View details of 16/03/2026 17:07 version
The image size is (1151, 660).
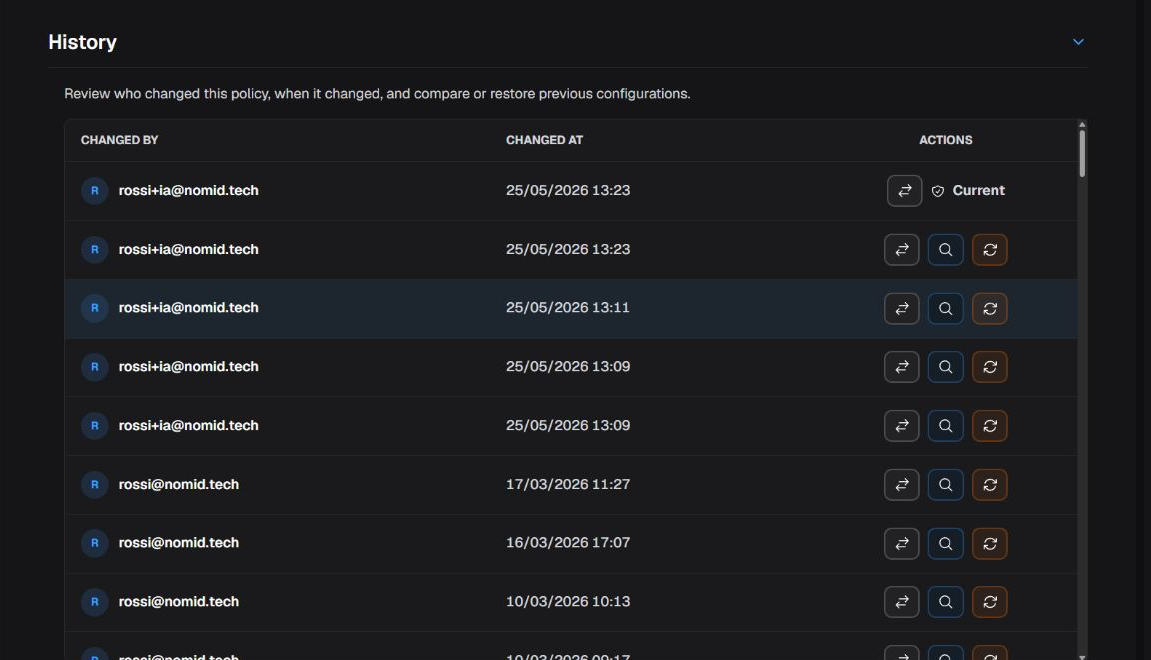pyautogui.click(x=945, y=543)
